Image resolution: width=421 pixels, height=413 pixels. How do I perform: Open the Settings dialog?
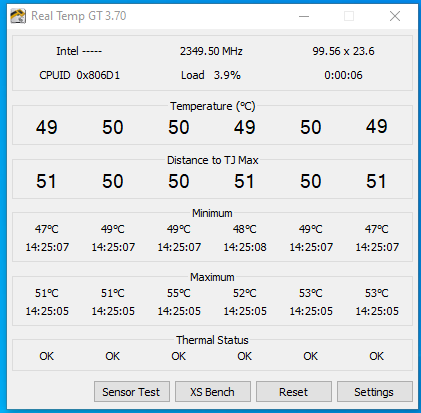pyautogui.click(x=375, y=392)
